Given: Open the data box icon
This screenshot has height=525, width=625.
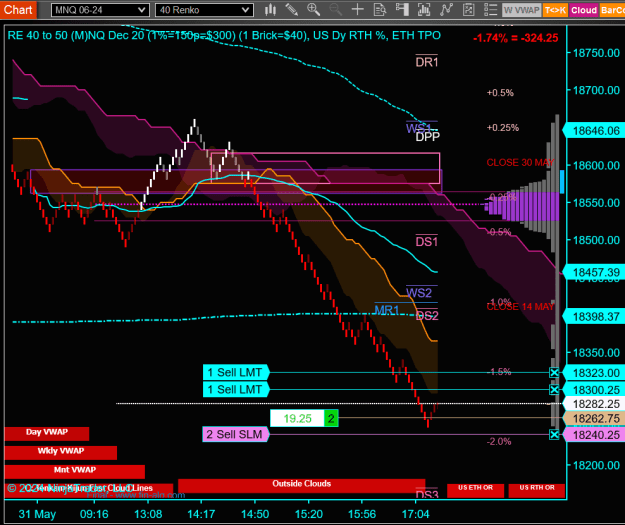Looking at the screenshot, I should point(379,10).
